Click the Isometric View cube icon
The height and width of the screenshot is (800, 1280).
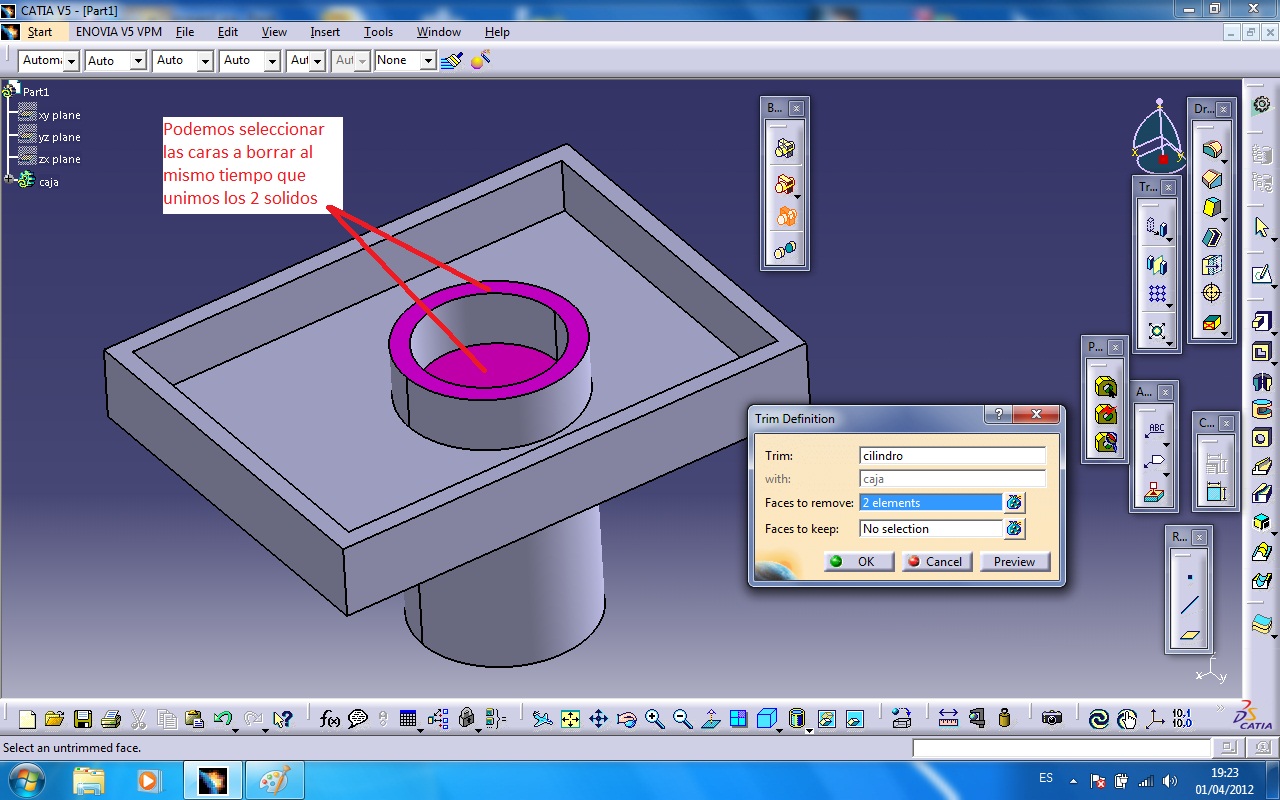point(766,718)
